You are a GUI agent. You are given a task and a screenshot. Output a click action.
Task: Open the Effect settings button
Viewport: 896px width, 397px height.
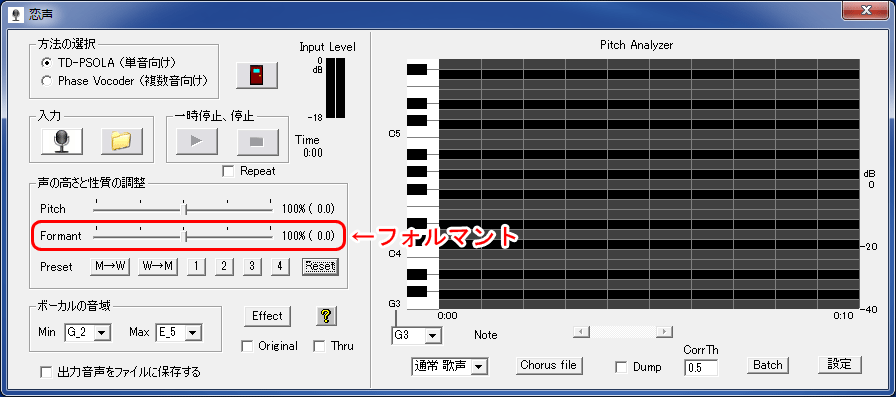pyautogui.click(x=267, y=316)
